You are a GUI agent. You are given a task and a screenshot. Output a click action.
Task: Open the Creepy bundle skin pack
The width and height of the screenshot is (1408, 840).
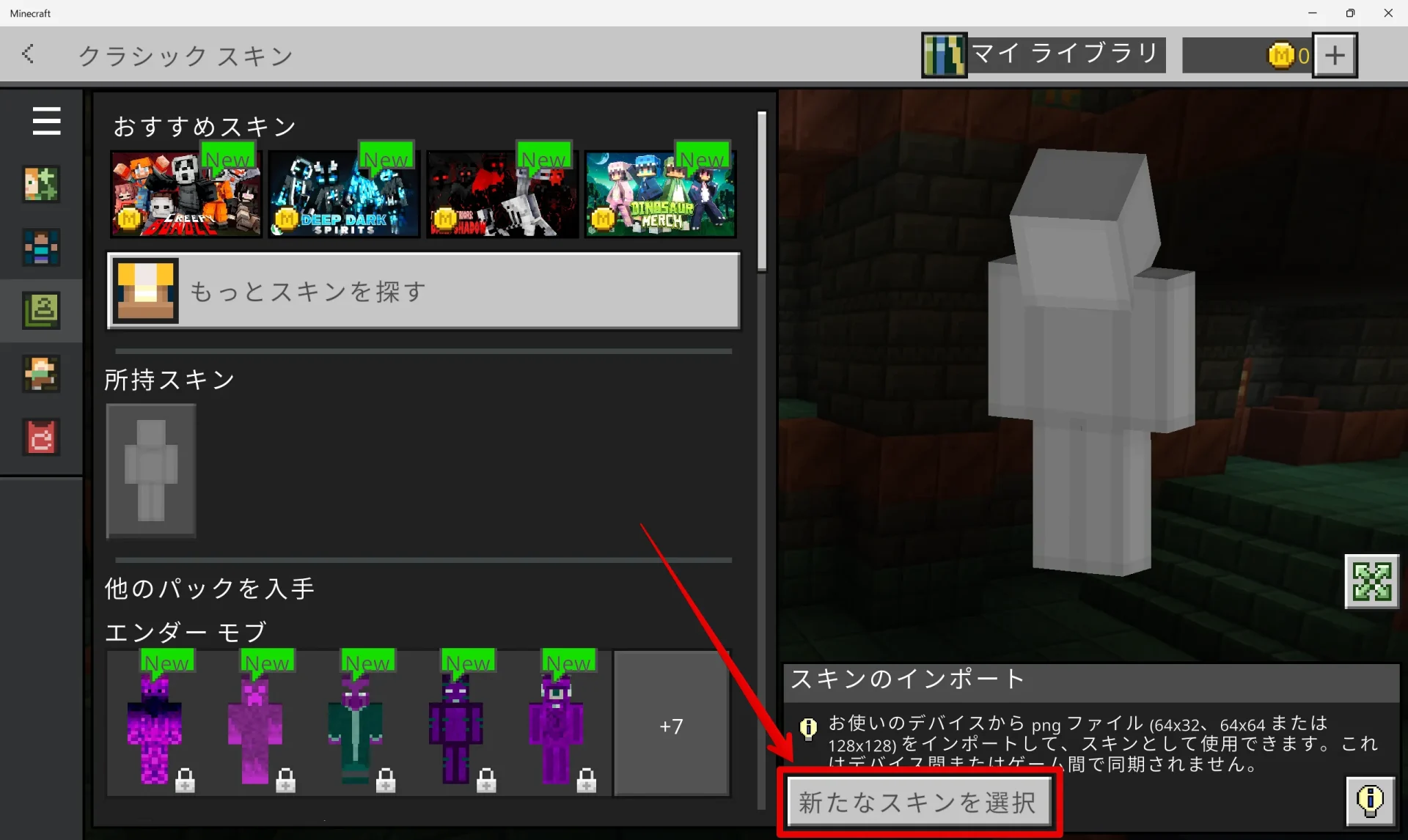(186, 194)
